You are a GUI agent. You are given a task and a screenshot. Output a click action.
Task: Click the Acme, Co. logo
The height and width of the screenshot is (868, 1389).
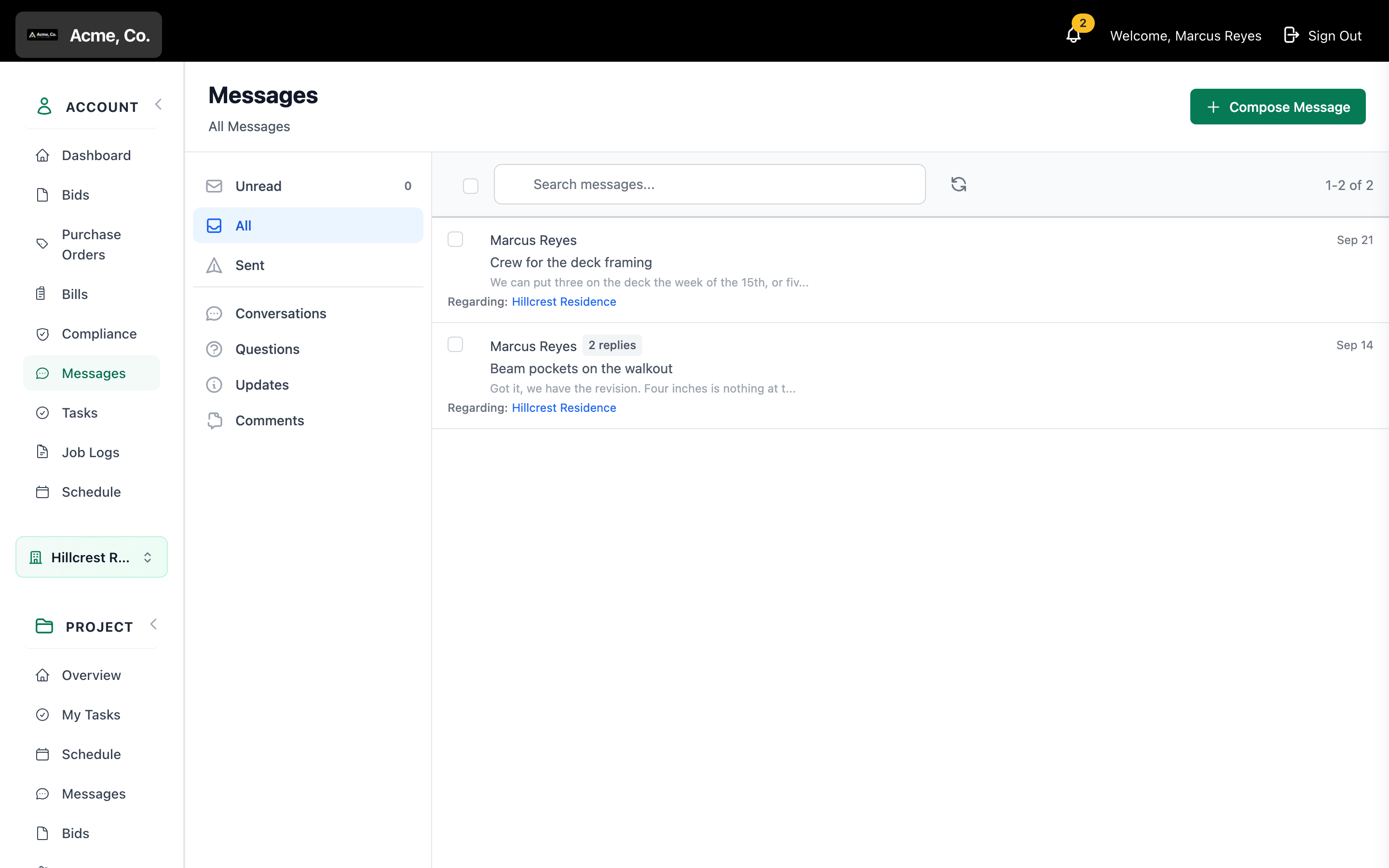(42, 35)
